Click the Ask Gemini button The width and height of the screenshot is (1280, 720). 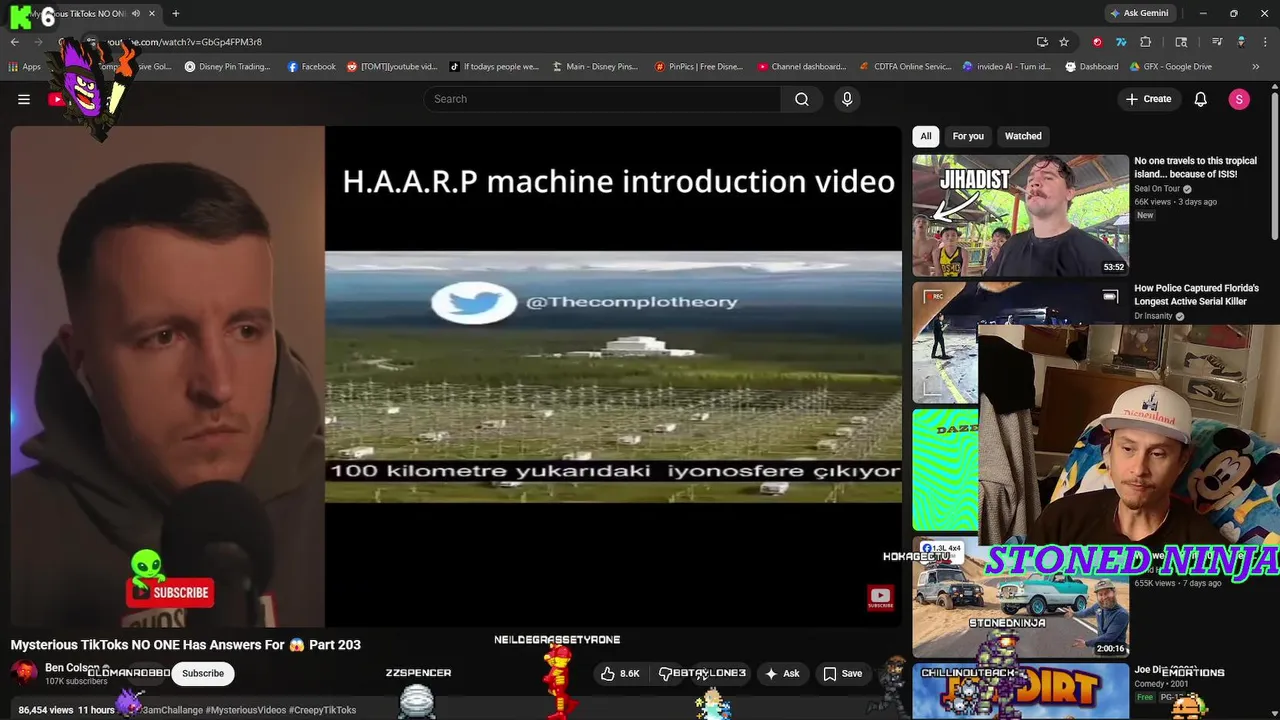coord(1139,14)
